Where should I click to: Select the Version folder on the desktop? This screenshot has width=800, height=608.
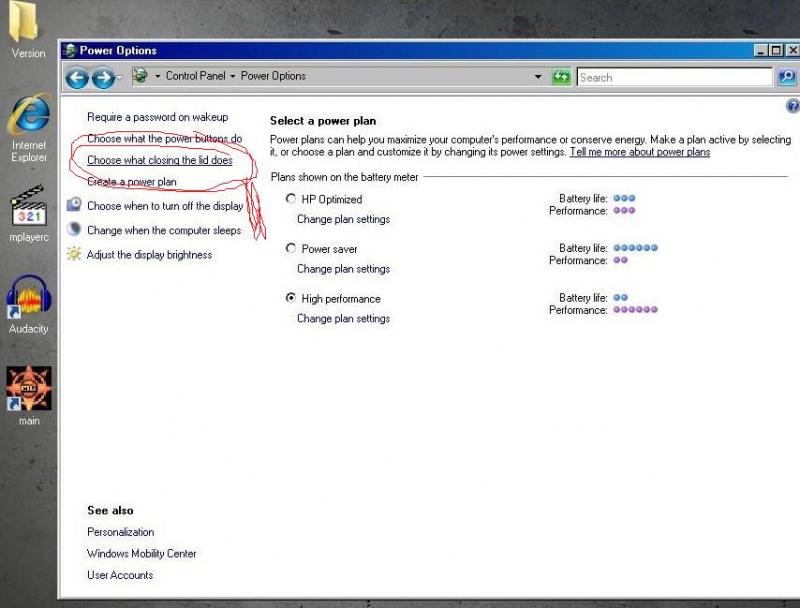27,30
